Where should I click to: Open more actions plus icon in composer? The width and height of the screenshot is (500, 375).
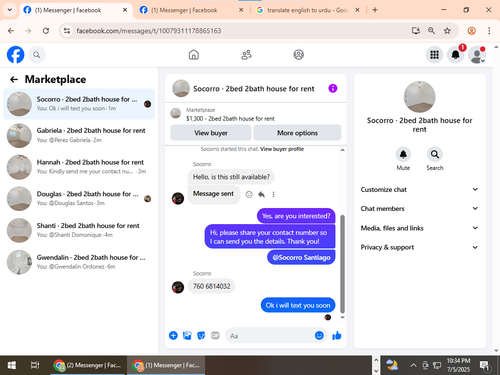173,335
